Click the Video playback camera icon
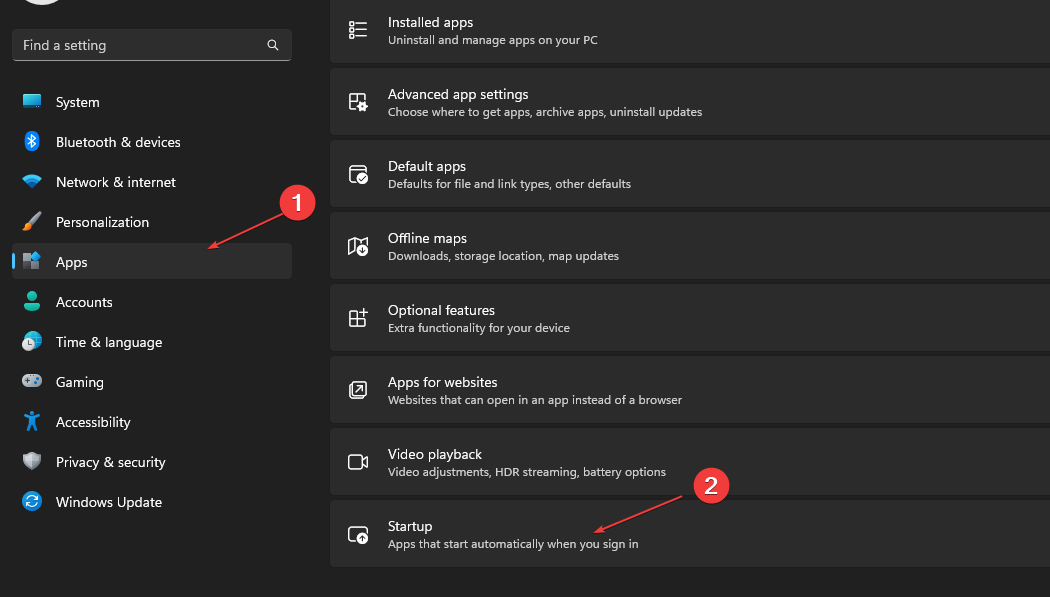The height and width of the screenshot is (597, 1050). coord(357,461)
